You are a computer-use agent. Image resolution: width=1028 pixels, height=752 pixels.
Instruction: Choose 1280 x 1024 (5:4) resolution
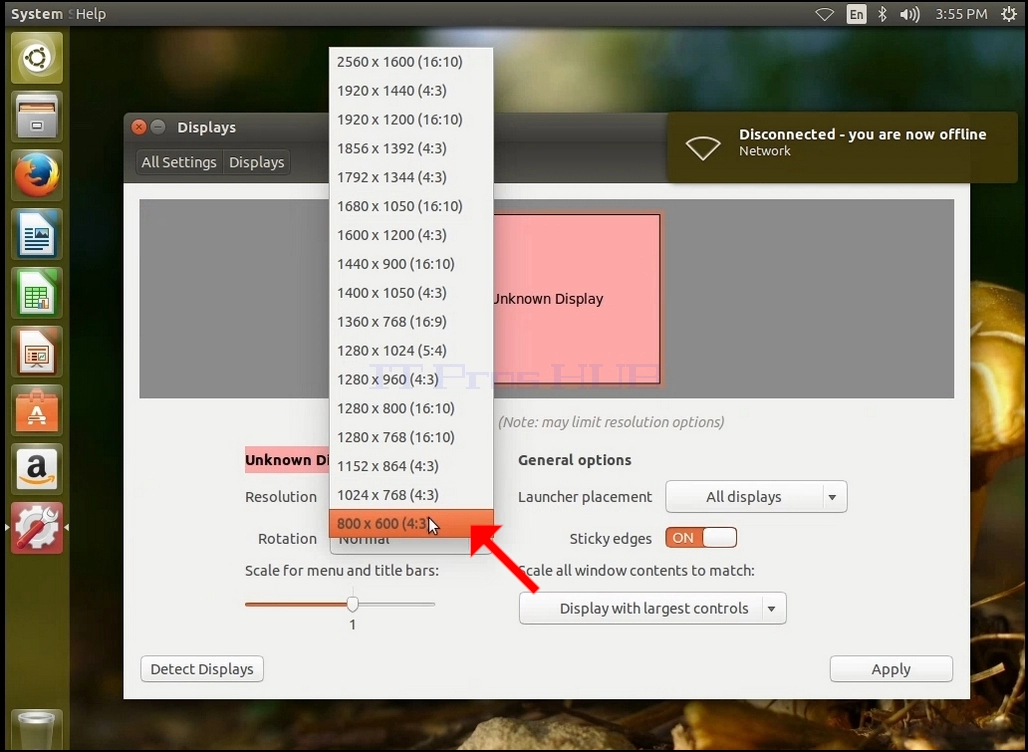point(411,350)
